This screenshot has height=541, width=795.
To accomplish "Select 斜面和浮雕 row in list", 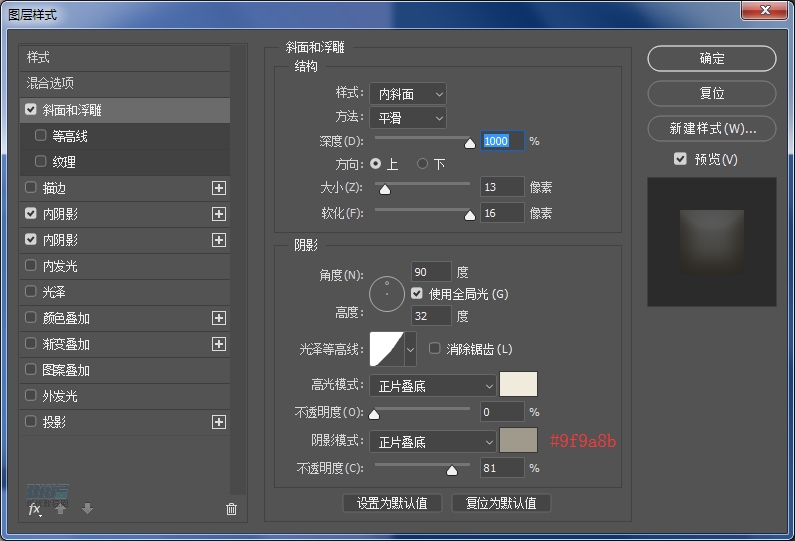I will (x=125, y=110).
